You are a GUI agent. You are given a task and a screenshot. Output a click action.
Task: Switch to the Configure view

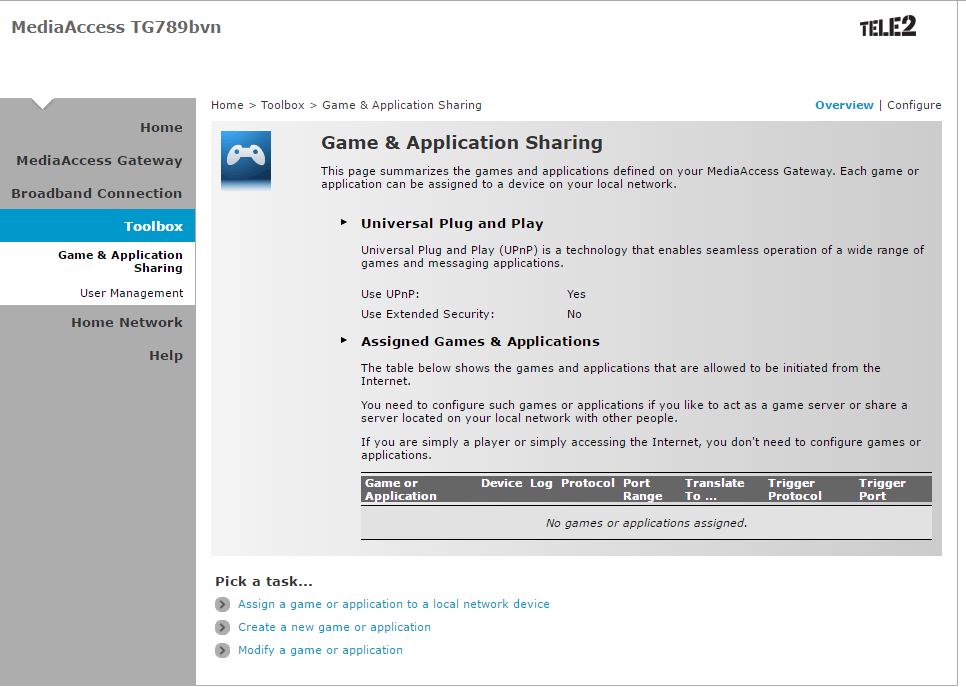point(914,105)
